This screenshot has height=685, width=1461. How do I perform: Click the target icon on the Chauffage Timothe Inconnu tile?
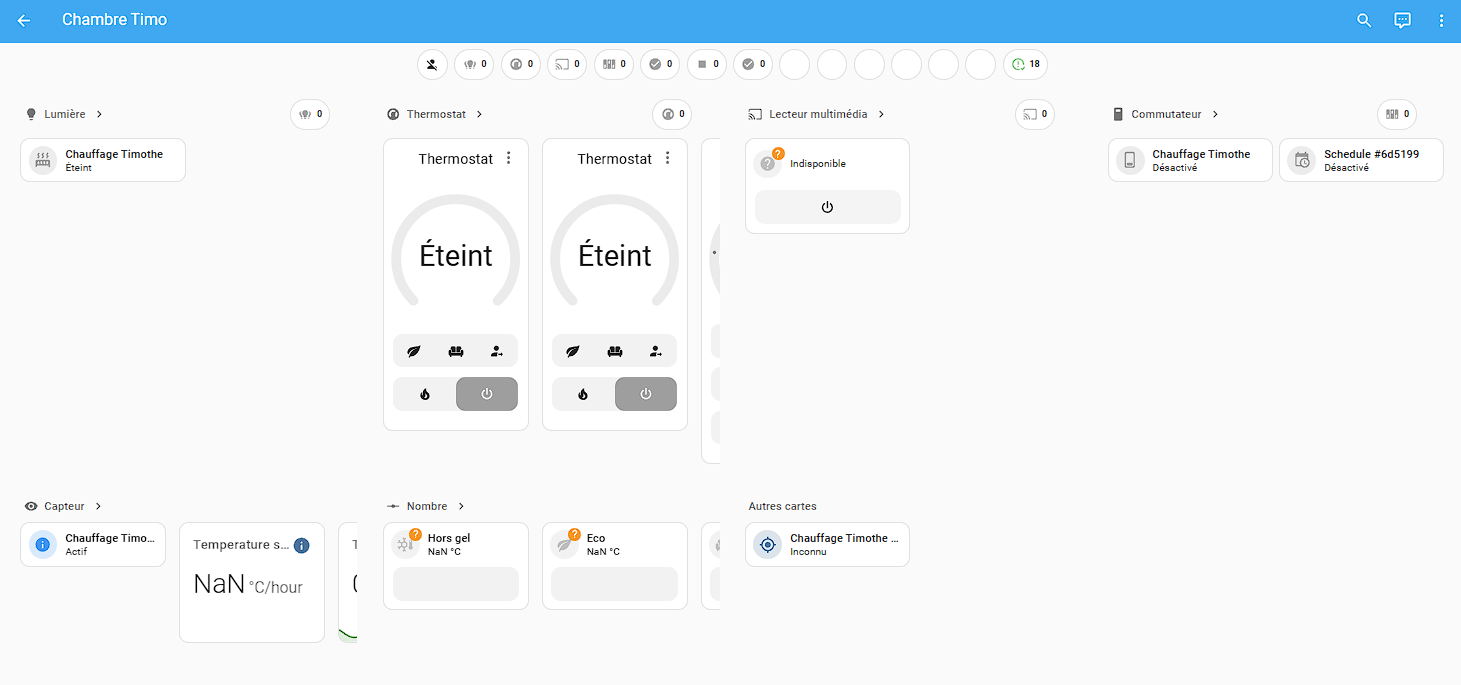click(768, 544)
